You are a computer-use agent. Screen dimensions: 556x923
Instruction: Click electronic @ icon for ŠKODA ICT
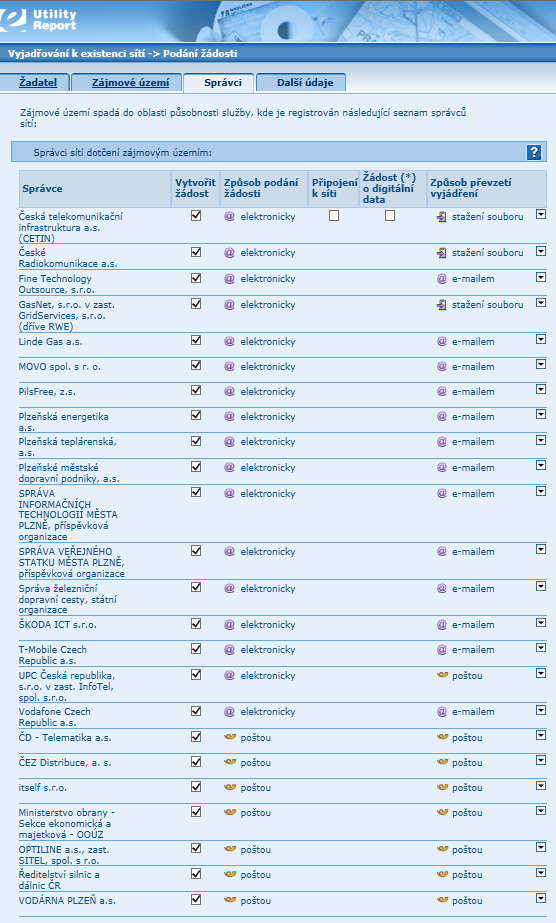(x=229, y=625)
